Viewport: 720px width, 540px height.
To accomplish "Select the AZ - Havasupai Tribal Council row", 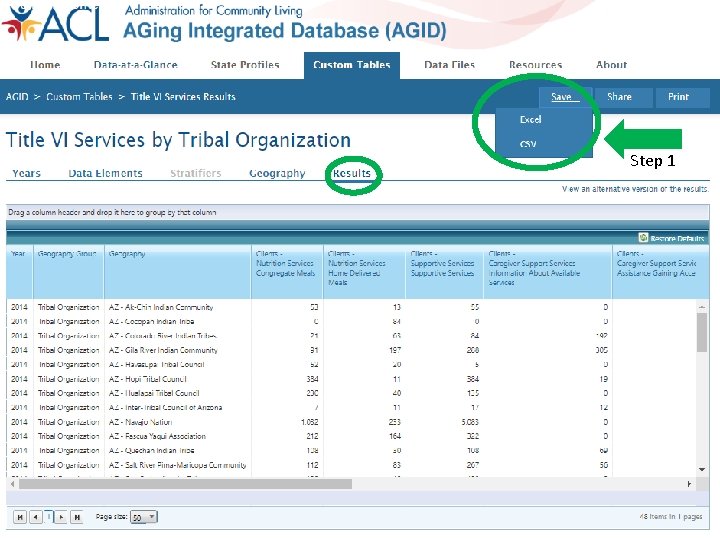I will click(x=351, y=364).
